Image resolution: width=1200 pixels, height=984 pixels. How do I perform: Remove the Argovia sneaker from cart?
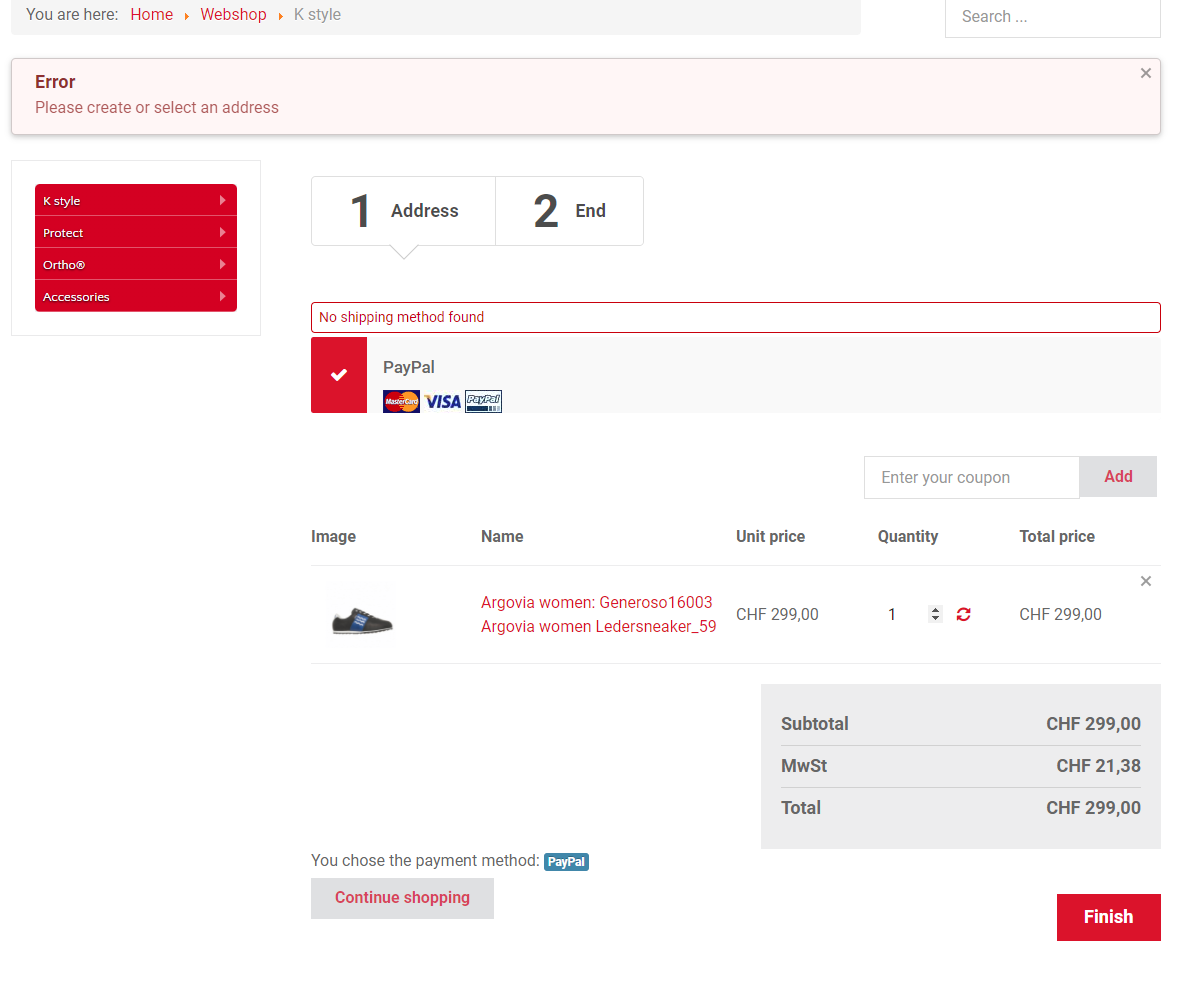tap(1145, 581)
